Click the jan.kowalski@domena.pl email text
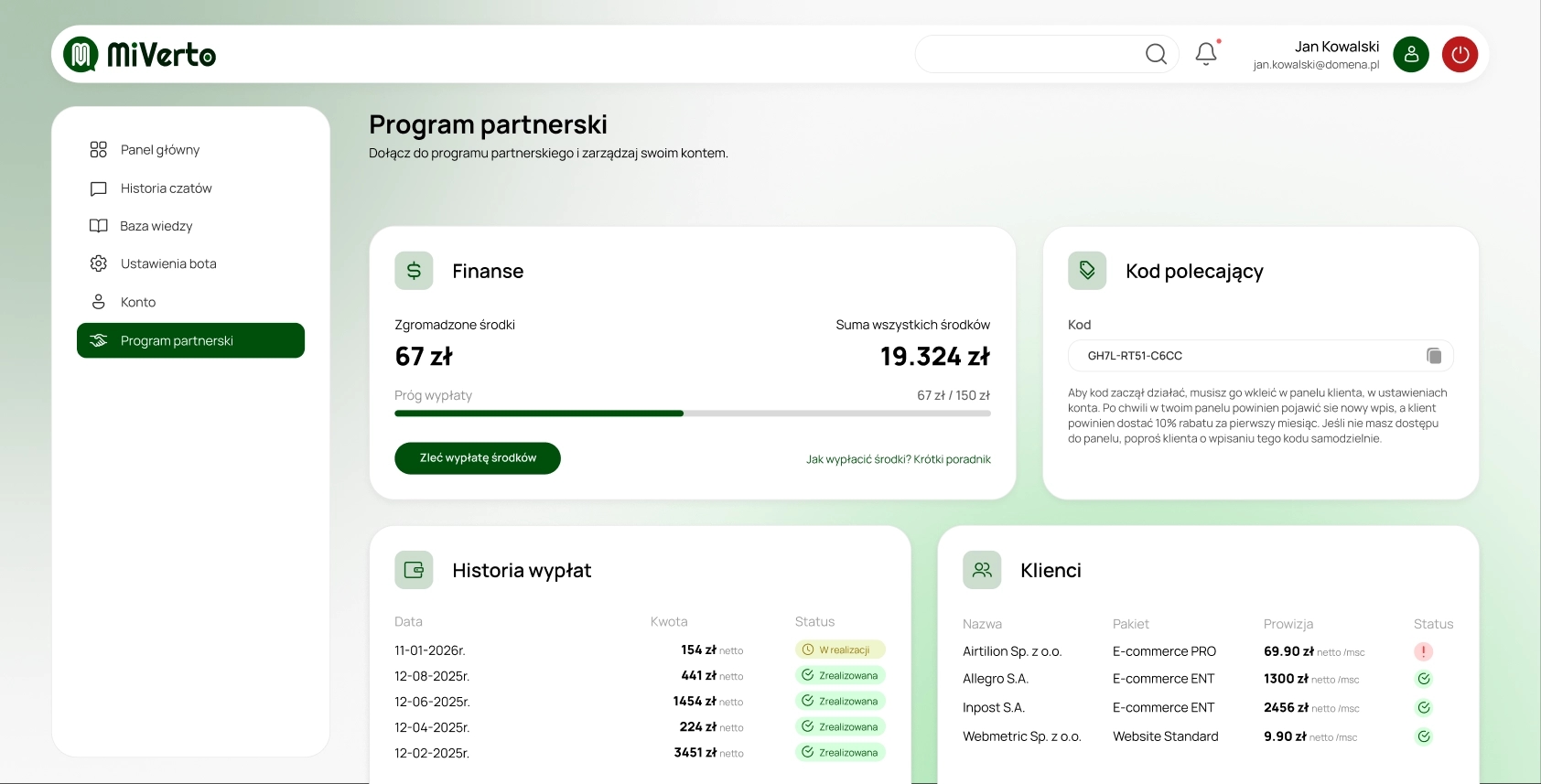Viewport: 1541px width, 784px height. tap(1316, 65)
